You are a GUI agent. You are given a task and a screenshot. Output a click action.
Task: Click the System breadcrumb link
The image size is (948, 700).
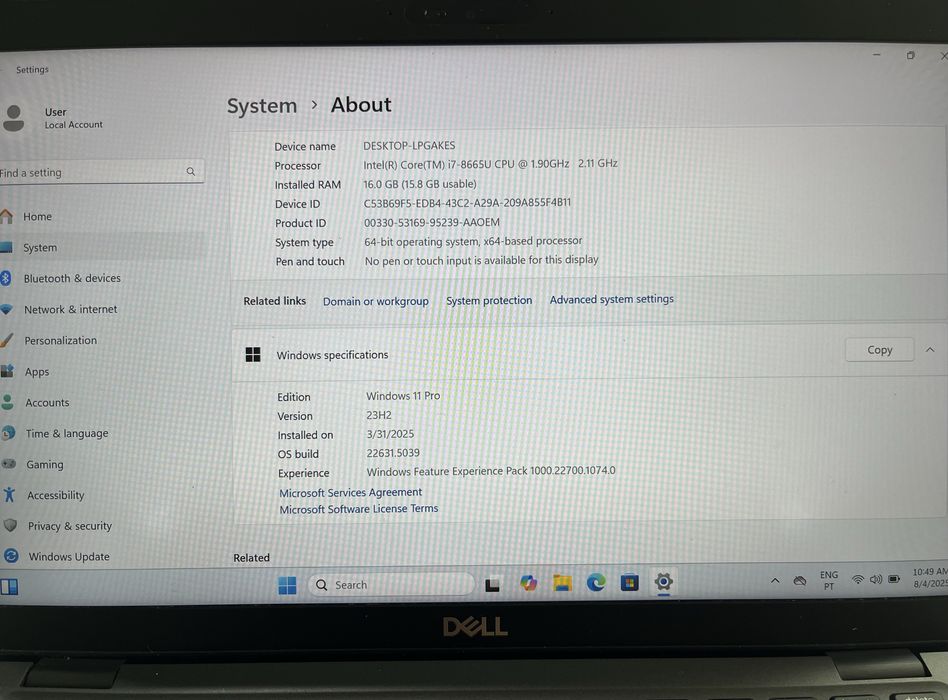coord(262,106)
